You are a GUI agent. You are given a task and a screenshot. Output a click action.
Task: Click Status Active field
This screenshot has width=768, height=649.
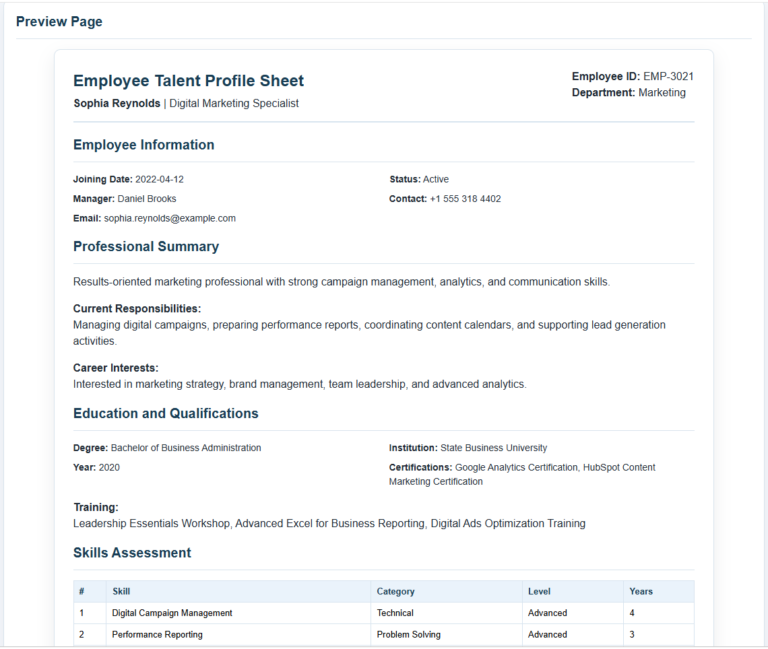pyautogui.click(x=419, y=179)
